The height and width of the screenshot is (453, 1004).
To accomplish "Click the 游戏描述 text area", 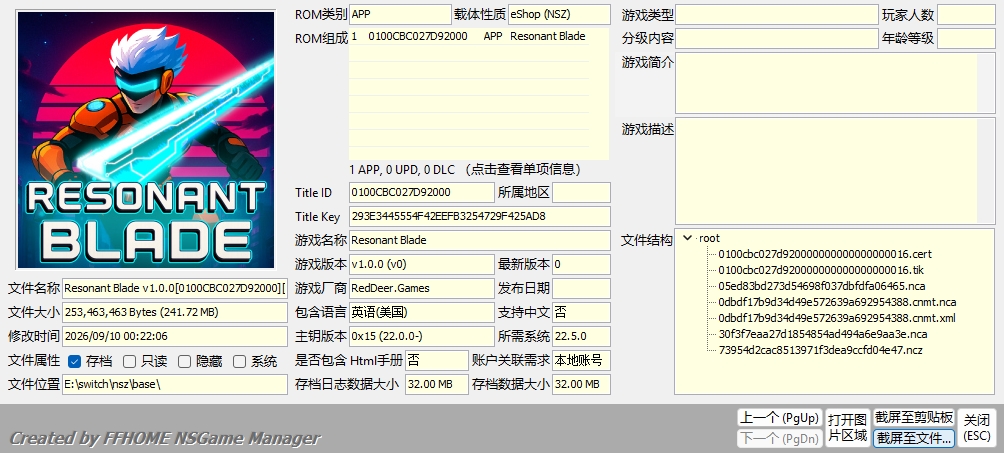I will (x=835, y=170).
